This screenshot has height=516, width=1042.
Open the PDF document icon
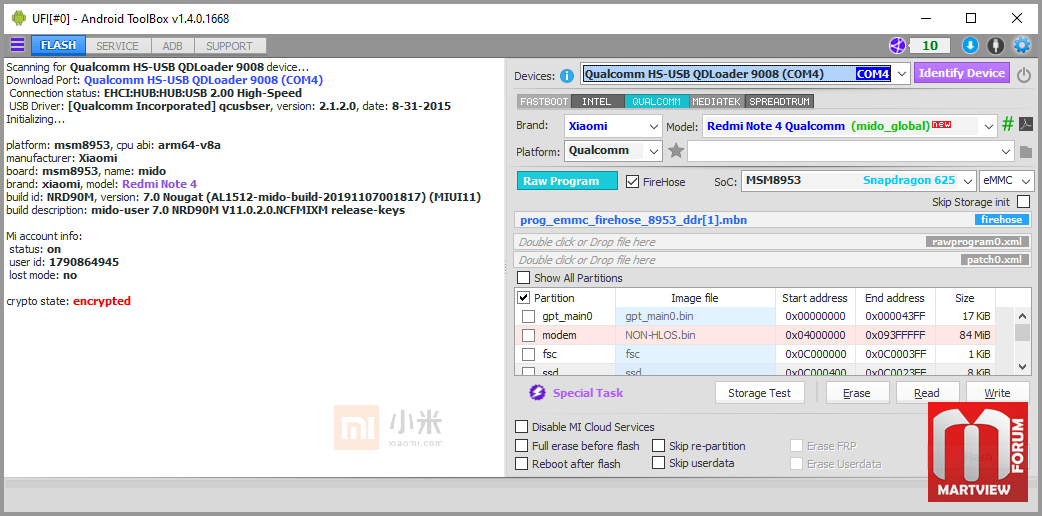[1025, 124]
